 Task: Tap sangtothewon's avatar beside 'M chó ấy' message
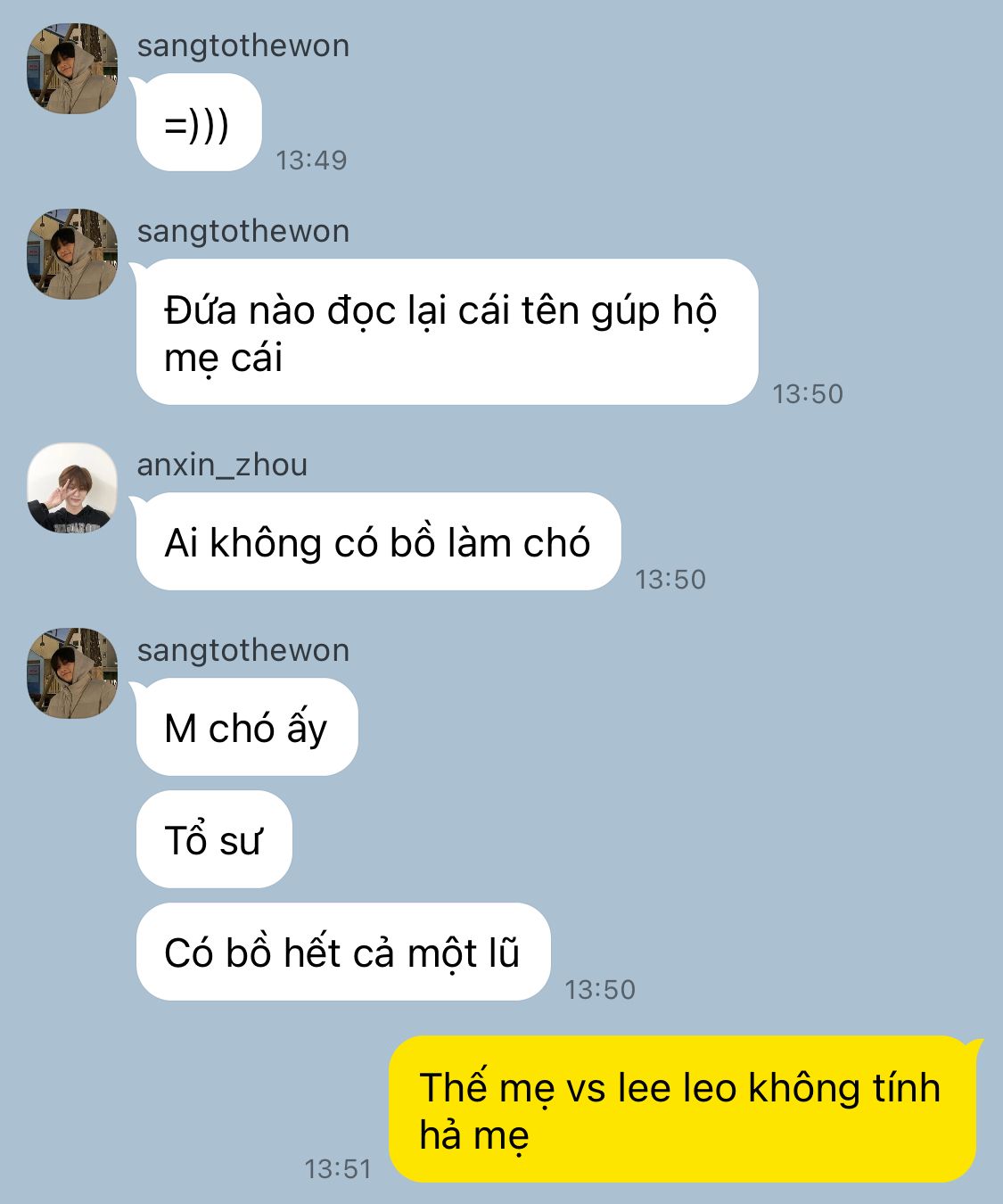pyautogui.click(x=72, y=673)
